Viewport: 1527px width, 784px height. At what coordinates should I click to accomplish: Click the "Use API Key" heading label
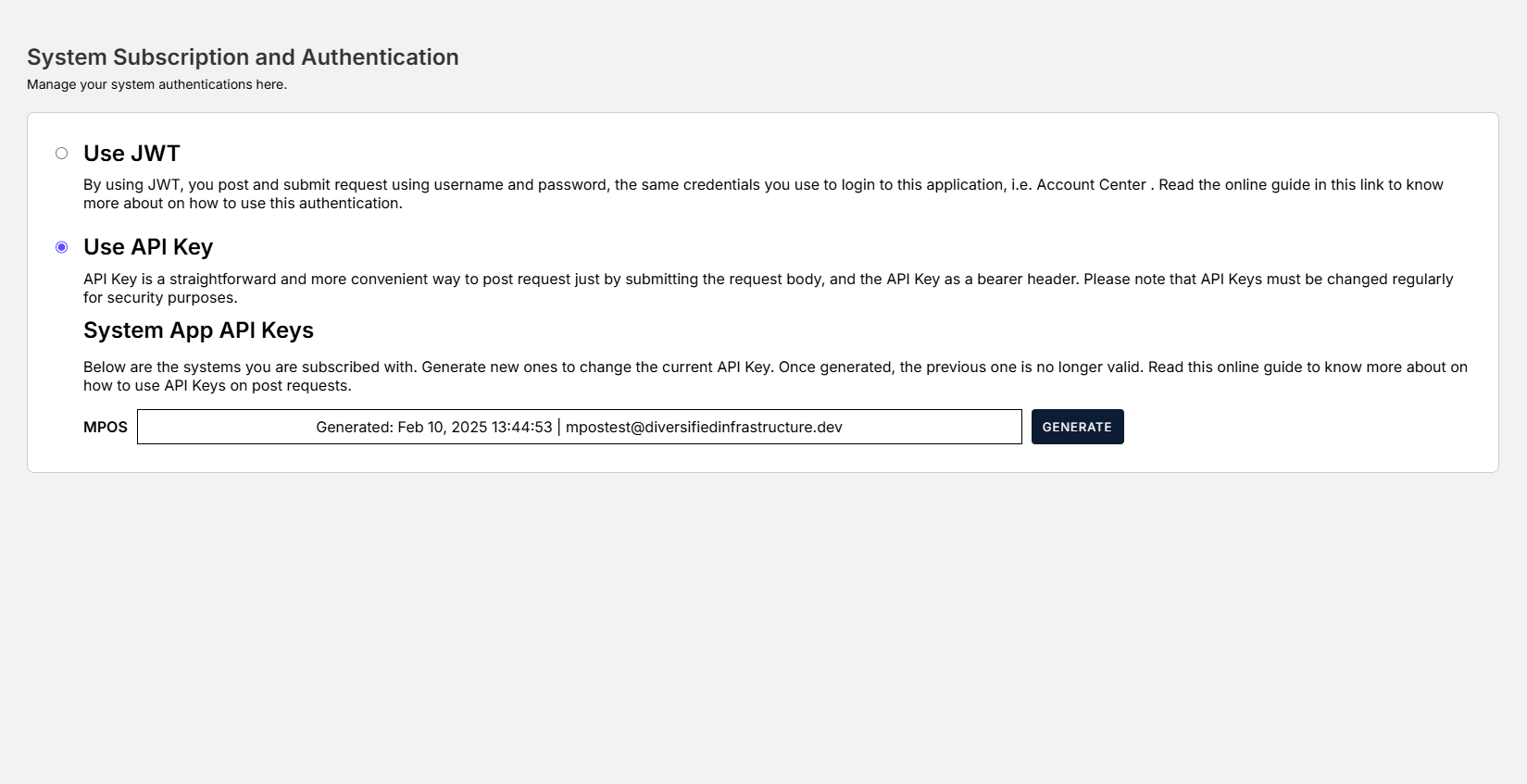(x=148, y=247)
